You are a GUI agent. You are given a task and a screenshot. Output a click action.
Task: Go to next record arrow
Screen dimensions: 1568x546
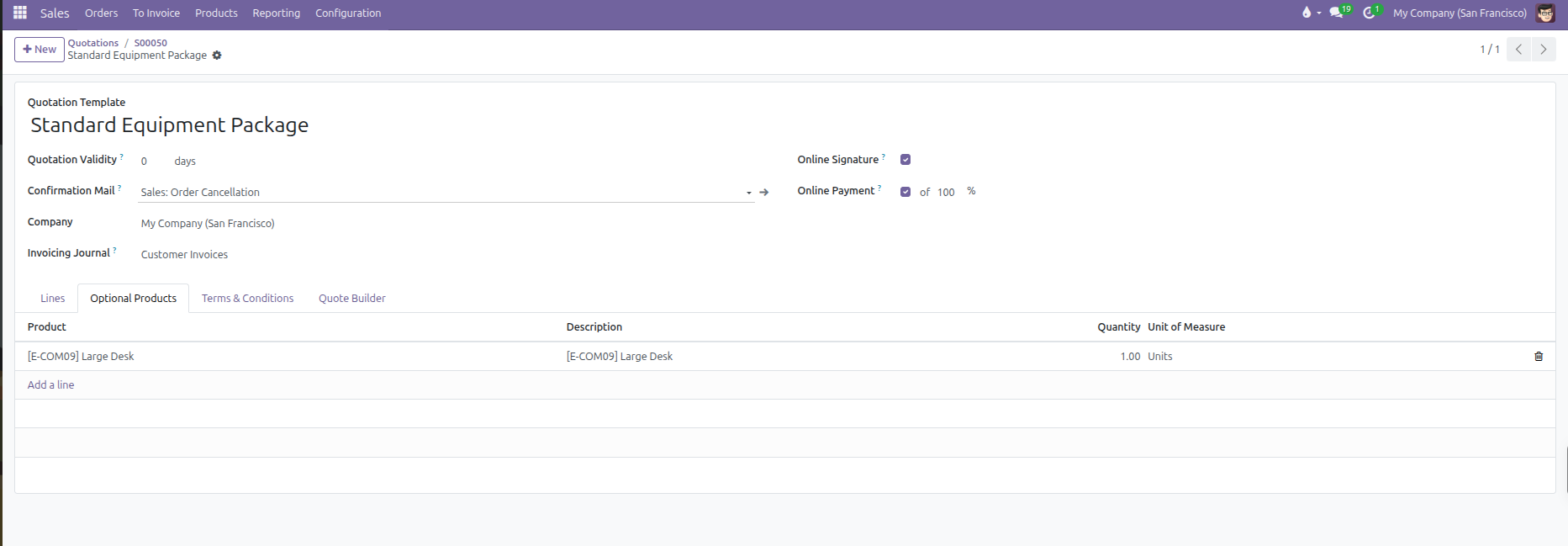[x=1544, y=50]
